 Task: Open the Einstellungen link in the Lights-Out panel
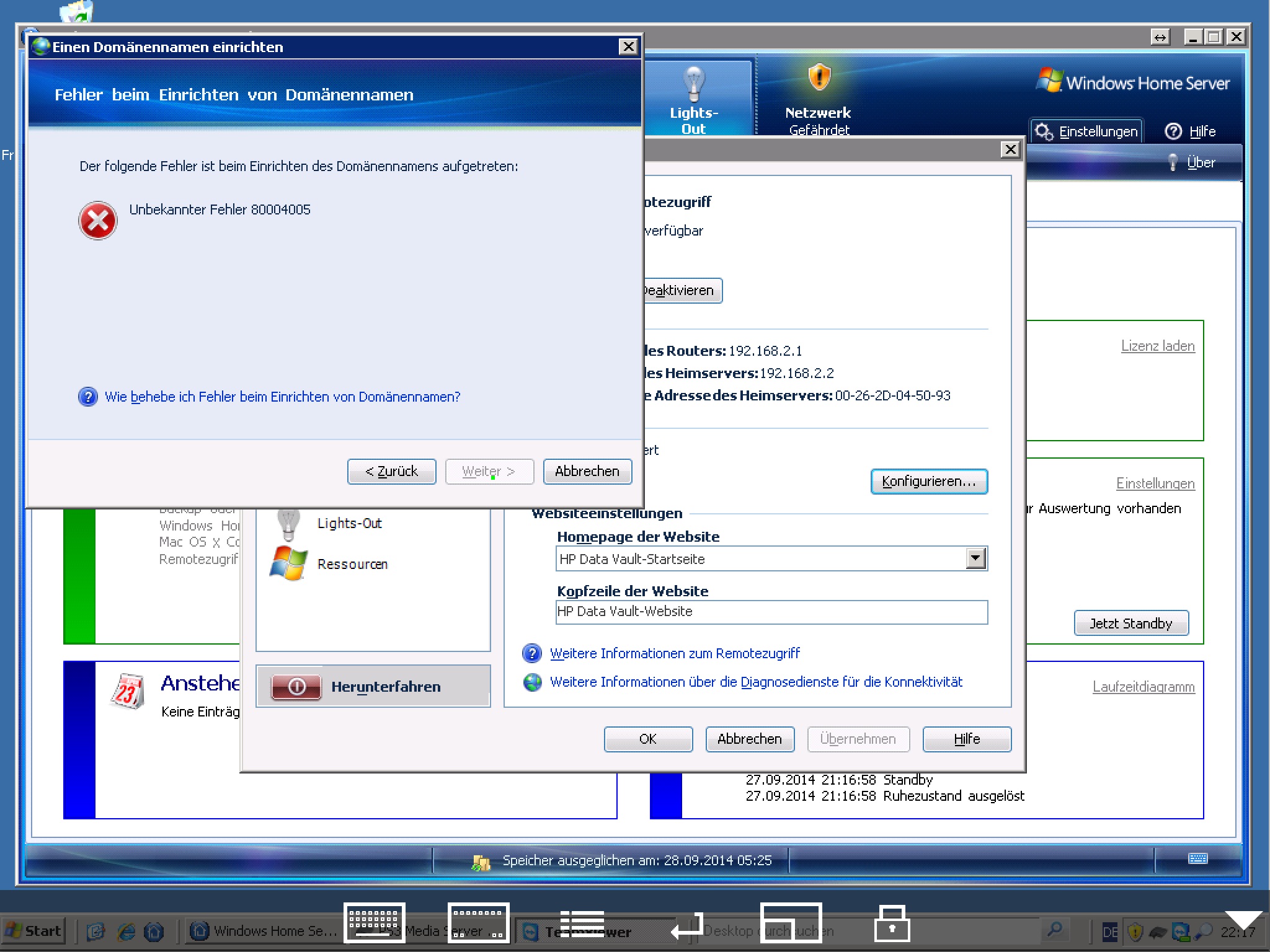(x=1155, y=483)
